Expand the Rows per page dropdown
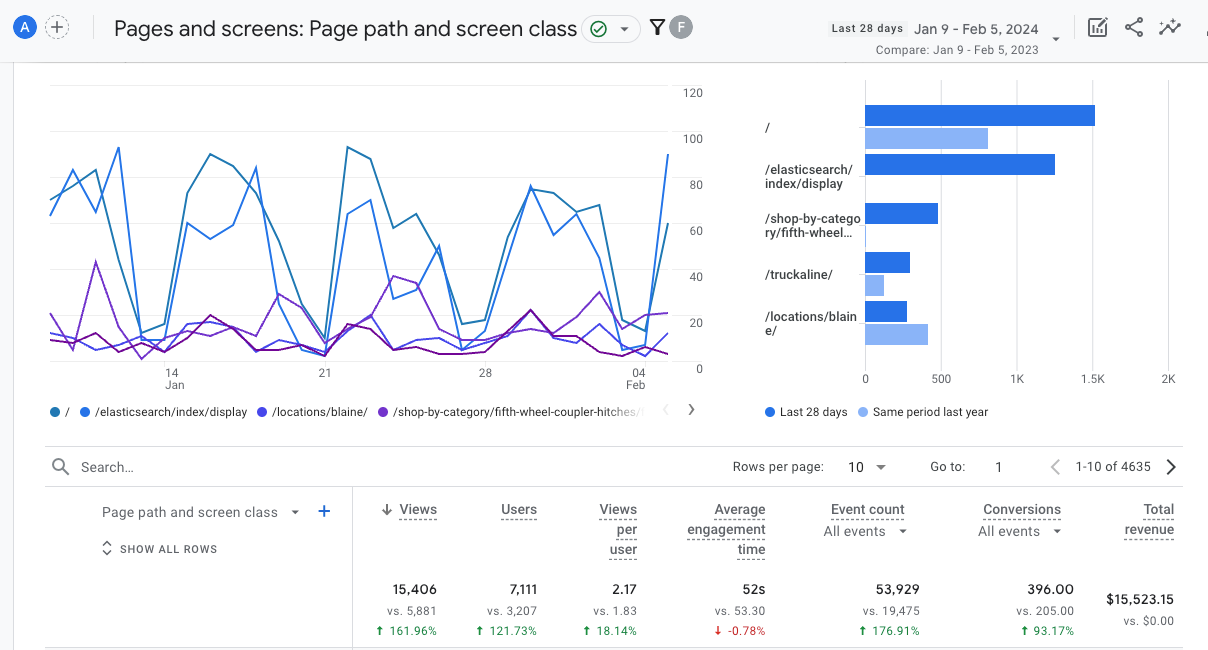The height and width of the screenshot is (650, 1208). click(x=867, y=467)
